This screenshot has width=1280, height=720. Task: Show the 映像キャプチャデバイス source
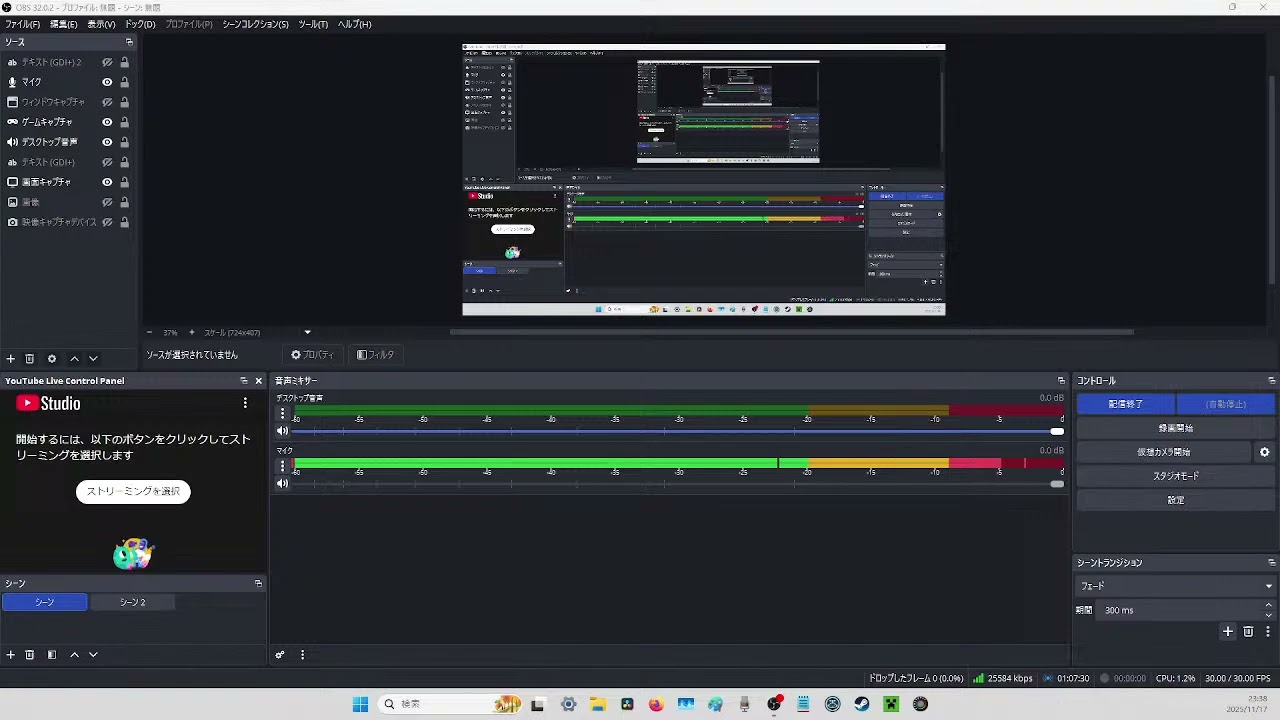click(107, 222)
